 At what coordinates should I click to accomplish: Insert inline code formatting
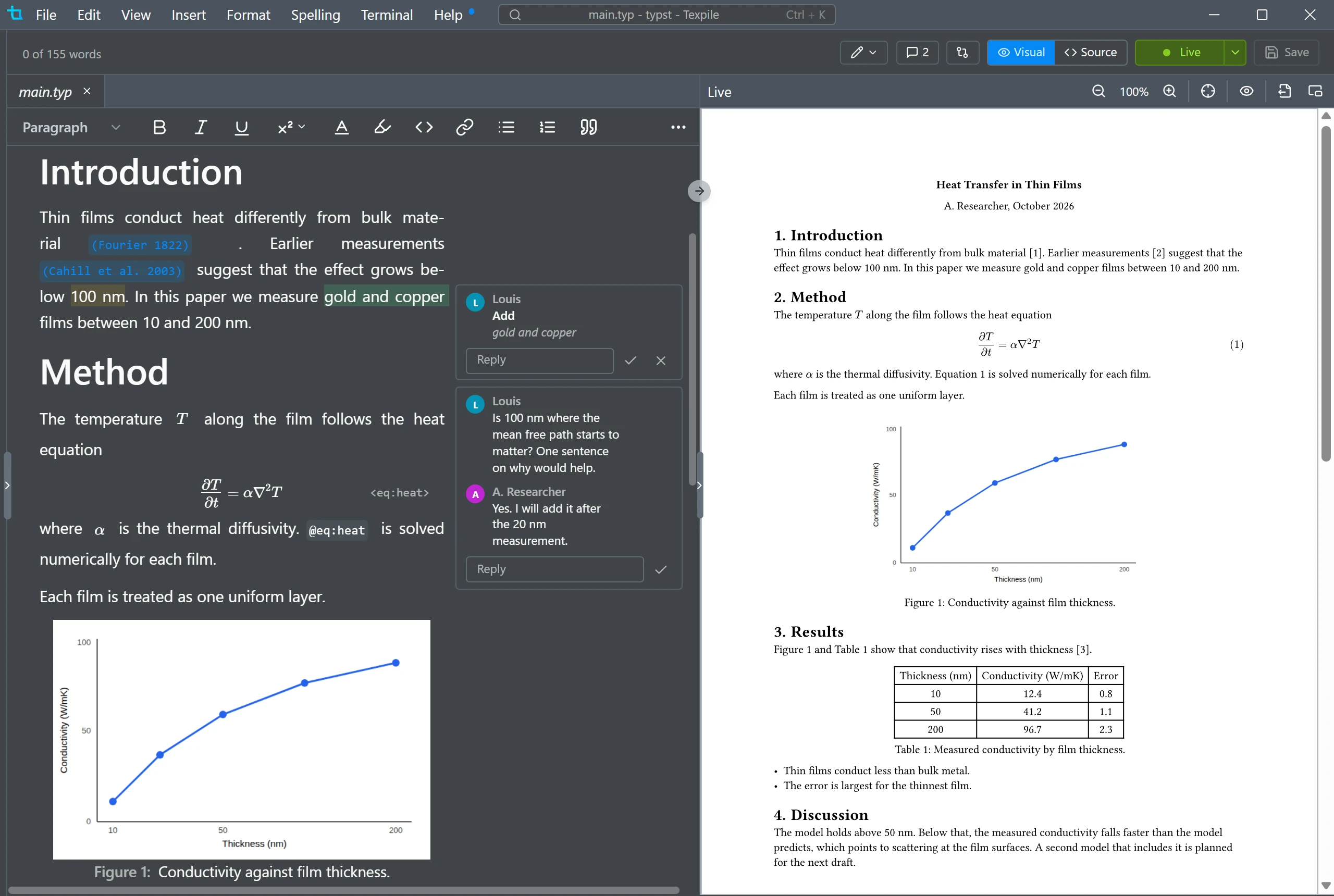click(x=424, y=127)
